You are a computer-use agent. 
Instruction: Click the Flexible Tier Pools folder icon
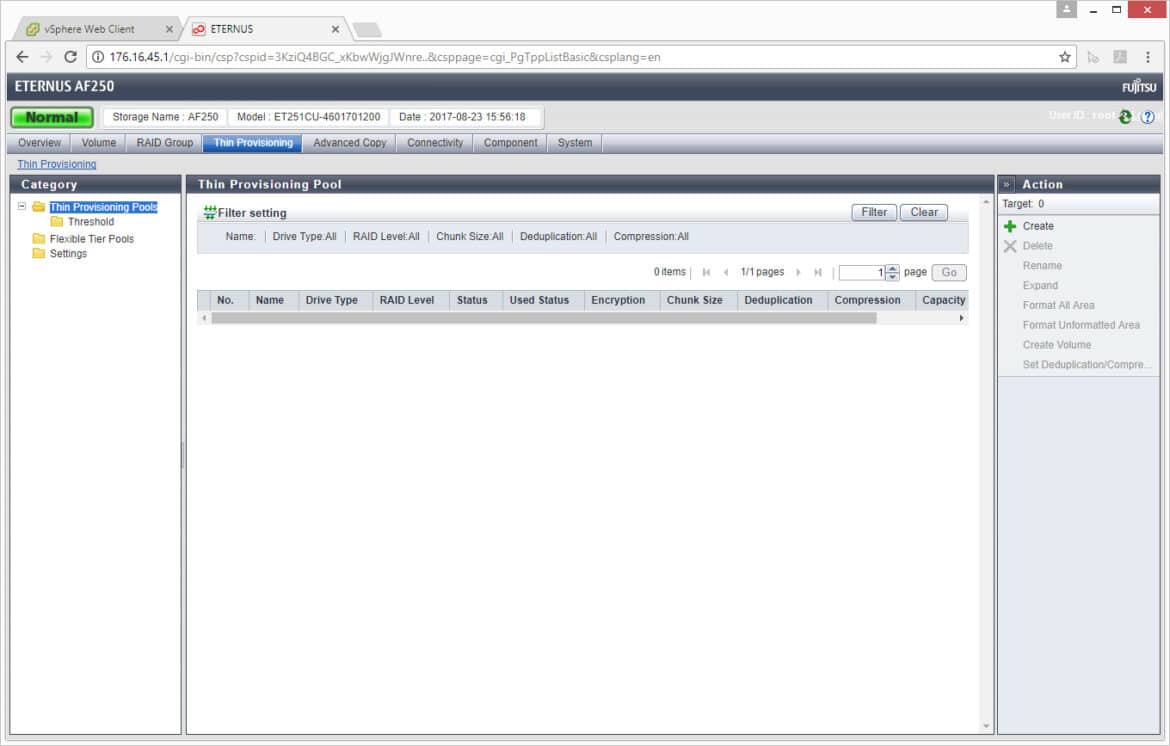[x=39, y=239]
